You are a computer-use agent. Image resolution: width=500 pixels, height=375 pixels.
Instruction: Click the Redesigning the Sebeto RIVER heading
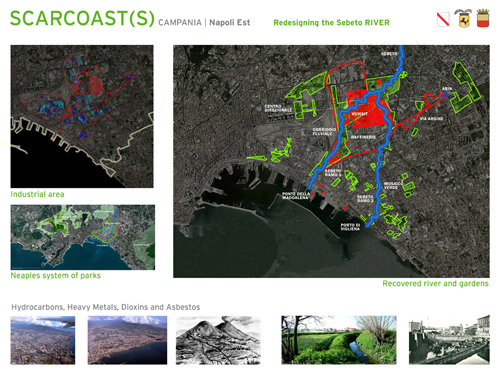331,23
